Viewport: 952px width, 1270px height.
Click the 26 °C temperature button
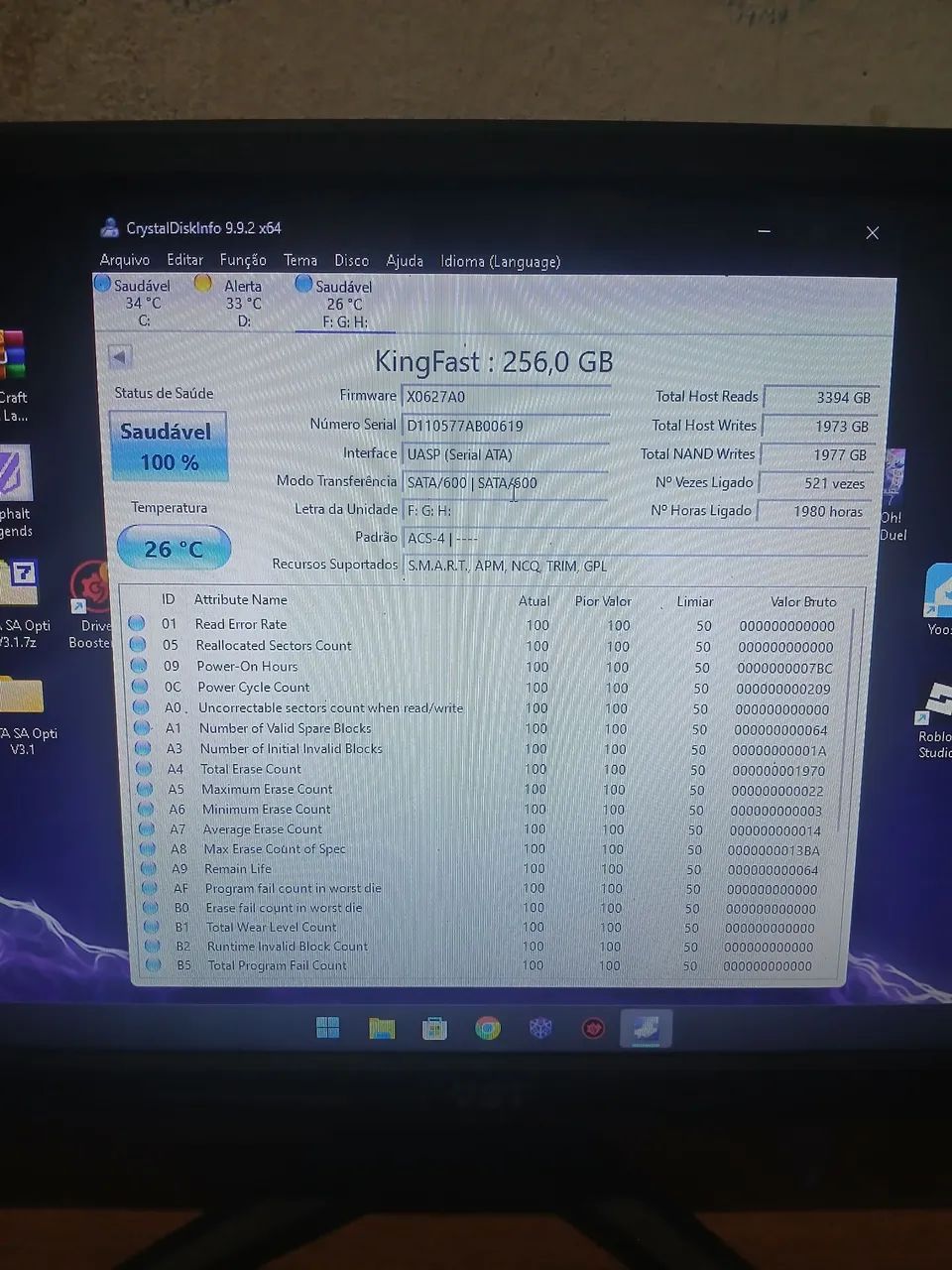pyautogui.click(x=174, y=548)
